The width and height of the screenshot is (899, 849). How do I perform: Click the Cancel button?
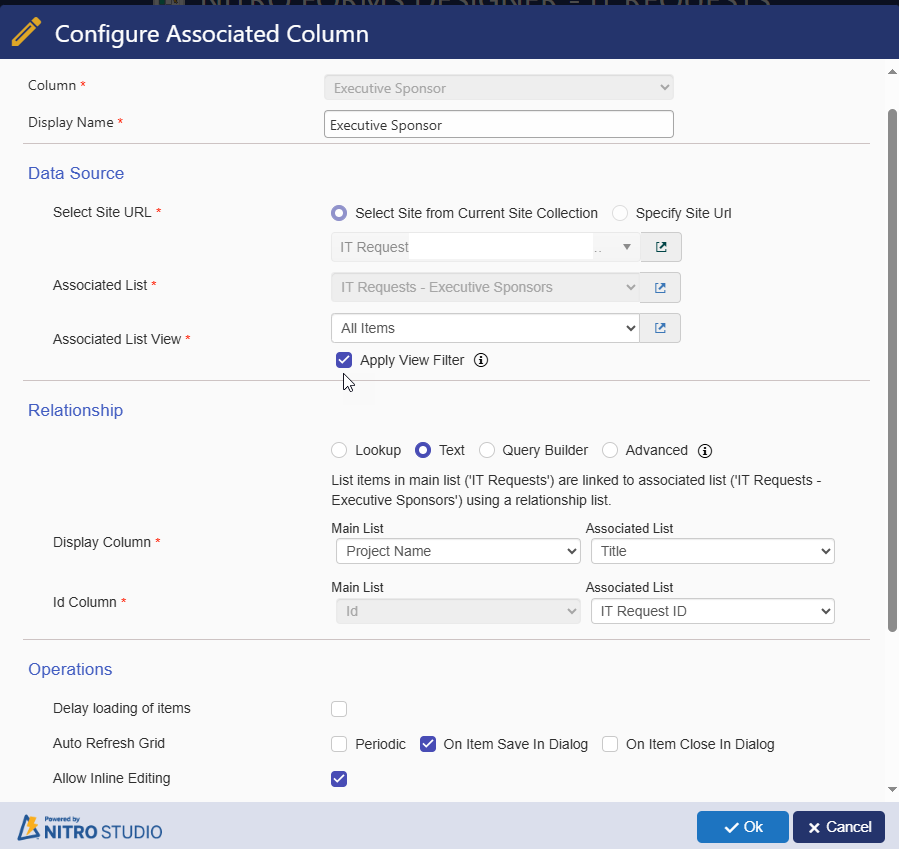[x=839, y=827]
